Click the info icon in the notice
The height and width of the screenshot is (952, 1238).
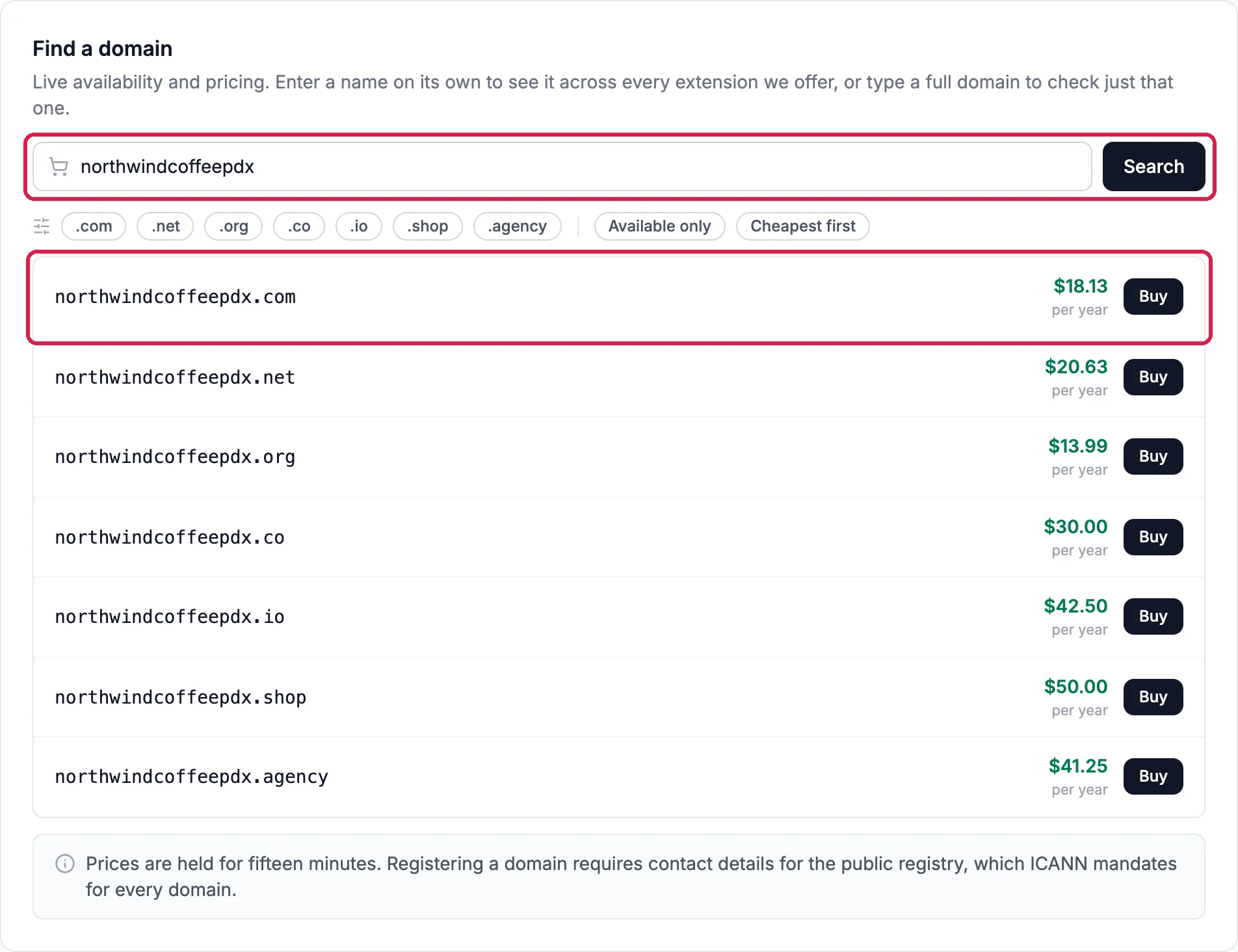pyautogui.click(x=65, y=864)
